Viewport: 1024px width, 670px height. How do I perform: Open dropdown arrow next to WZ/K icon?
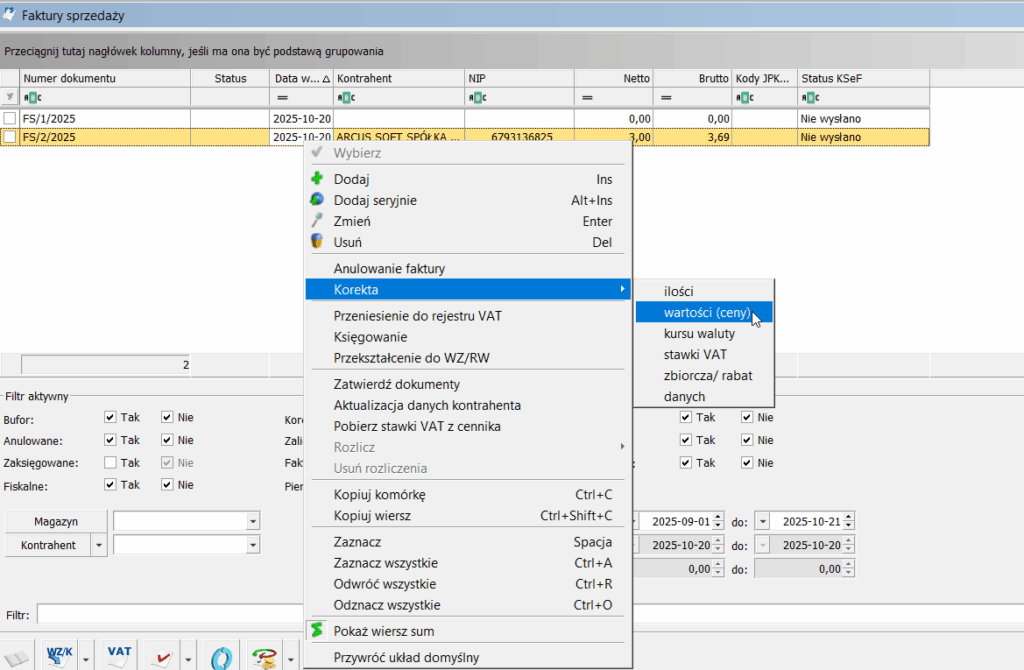click(86, 659)
